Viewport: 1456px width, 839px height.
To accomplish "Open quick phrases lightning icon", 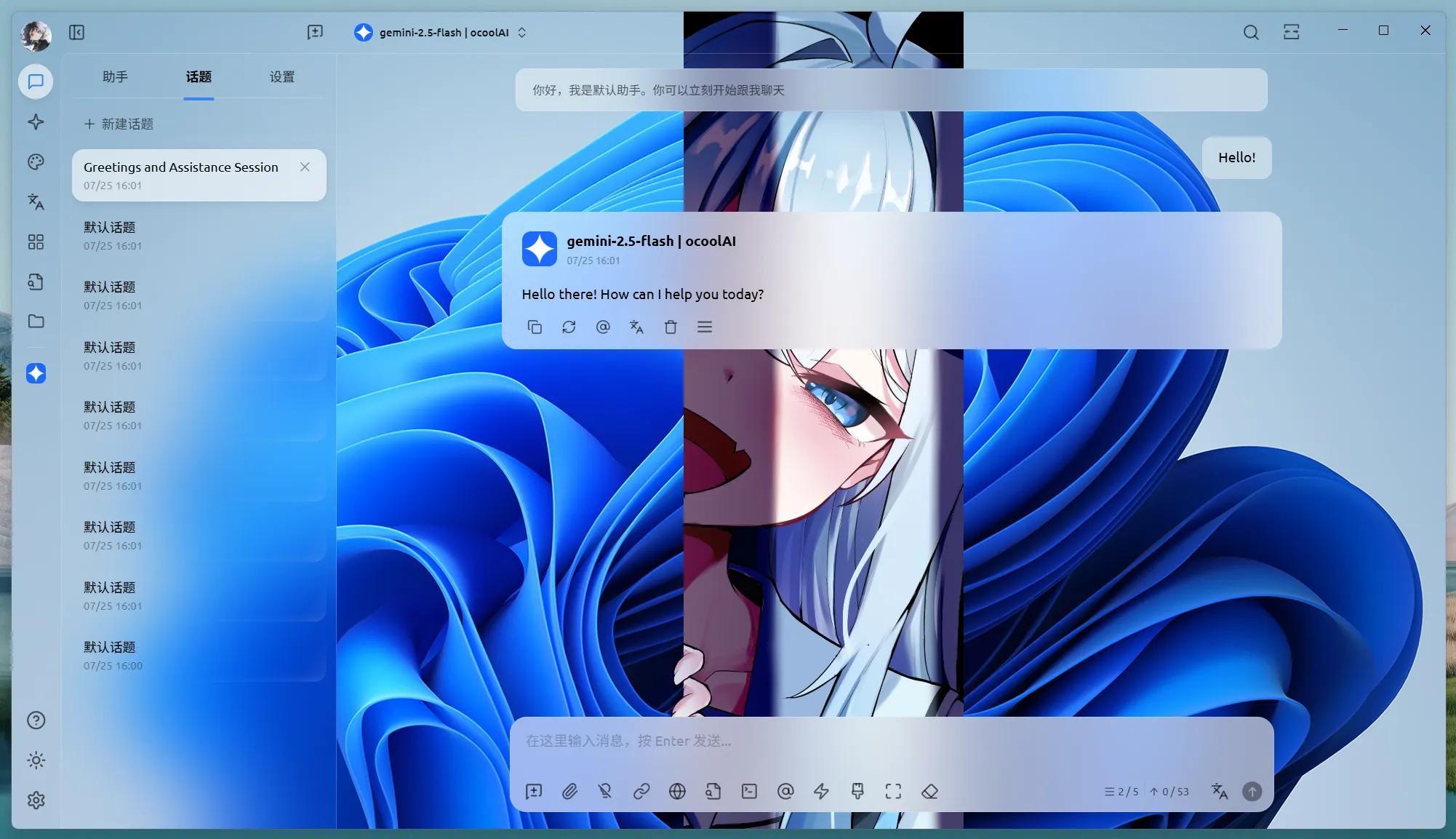I will (x=821, y=791).
